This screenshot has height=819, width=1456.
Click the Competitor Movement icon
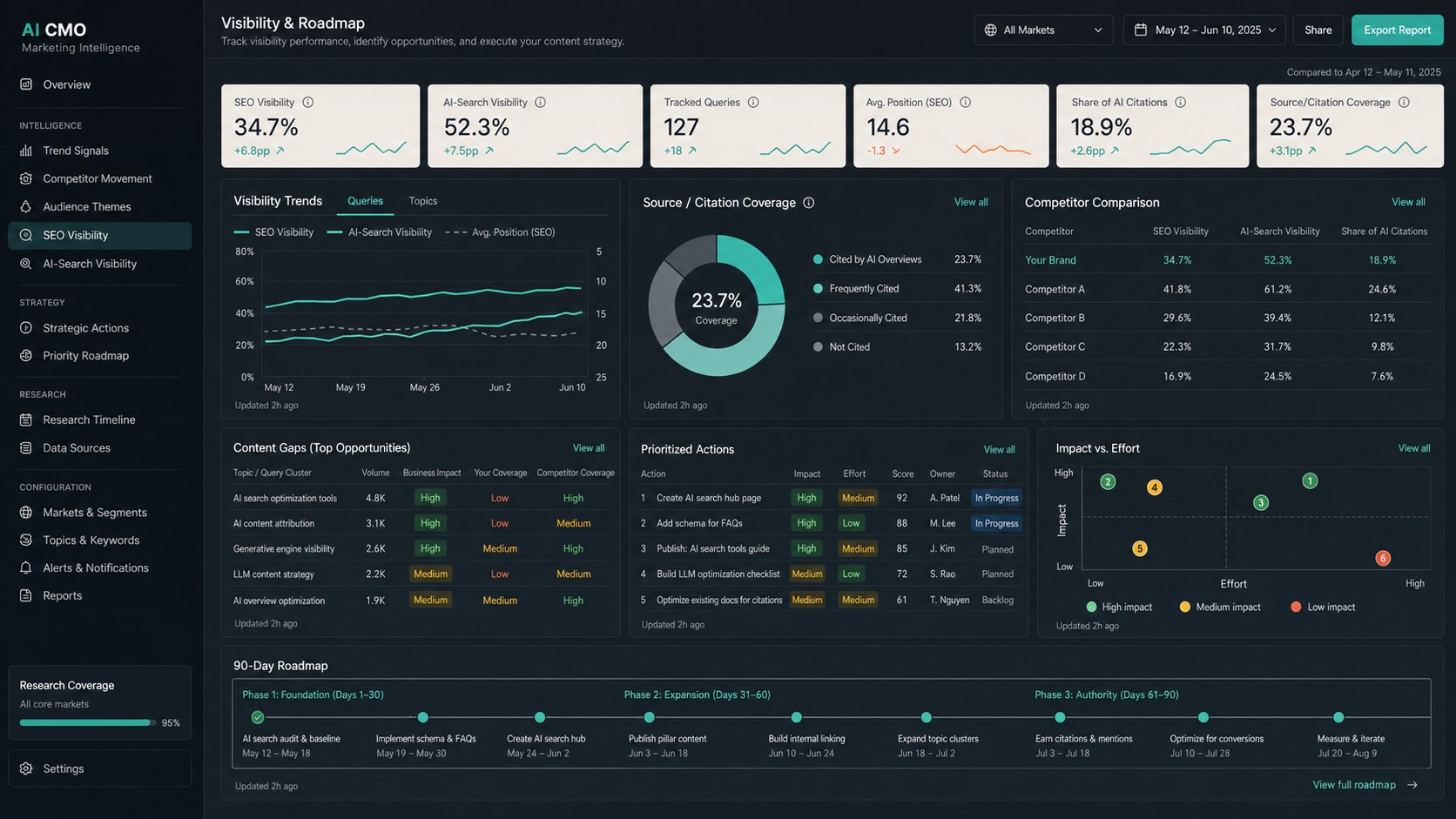[x=26, y=178]
